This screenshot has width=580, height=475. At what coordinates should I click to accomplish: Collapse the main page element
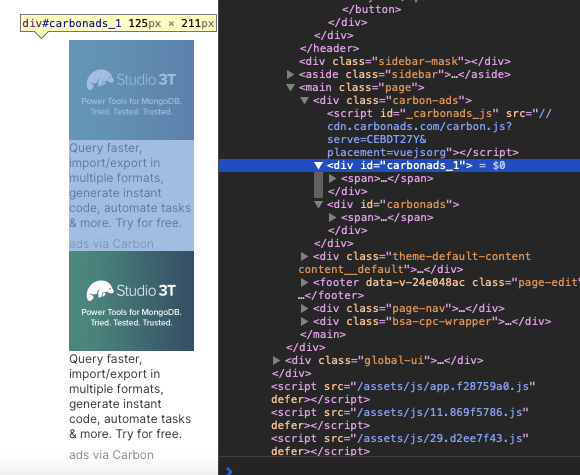click(291, 88)
